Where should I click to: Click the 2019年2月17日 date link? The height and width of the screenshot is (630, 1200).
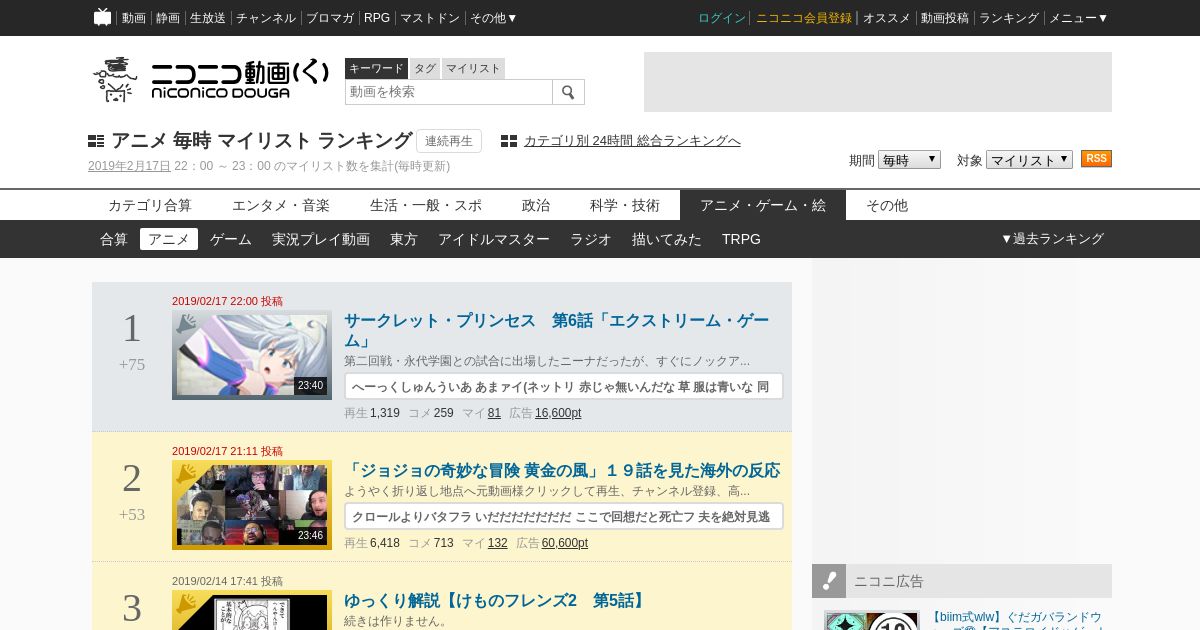tap(129, 166)
